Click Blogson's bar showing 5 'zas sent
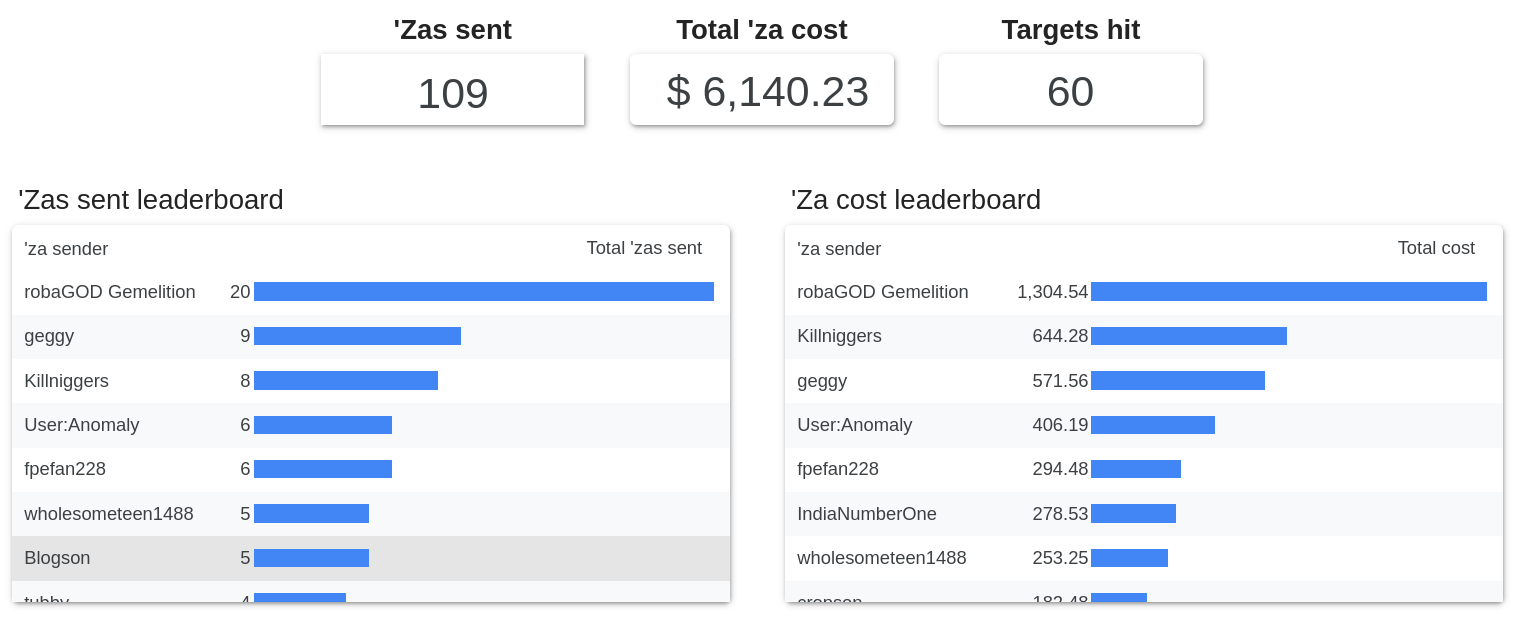Viewport: 1529px width, 644px height. point(311,558)
